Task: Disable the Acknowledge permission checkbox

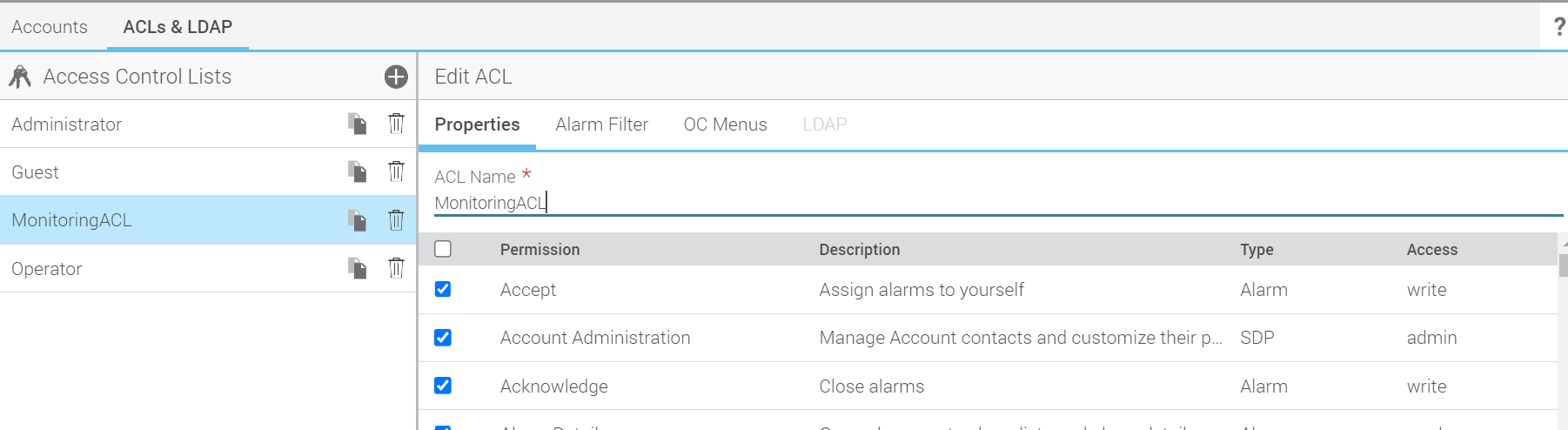Action: (443, 386)
